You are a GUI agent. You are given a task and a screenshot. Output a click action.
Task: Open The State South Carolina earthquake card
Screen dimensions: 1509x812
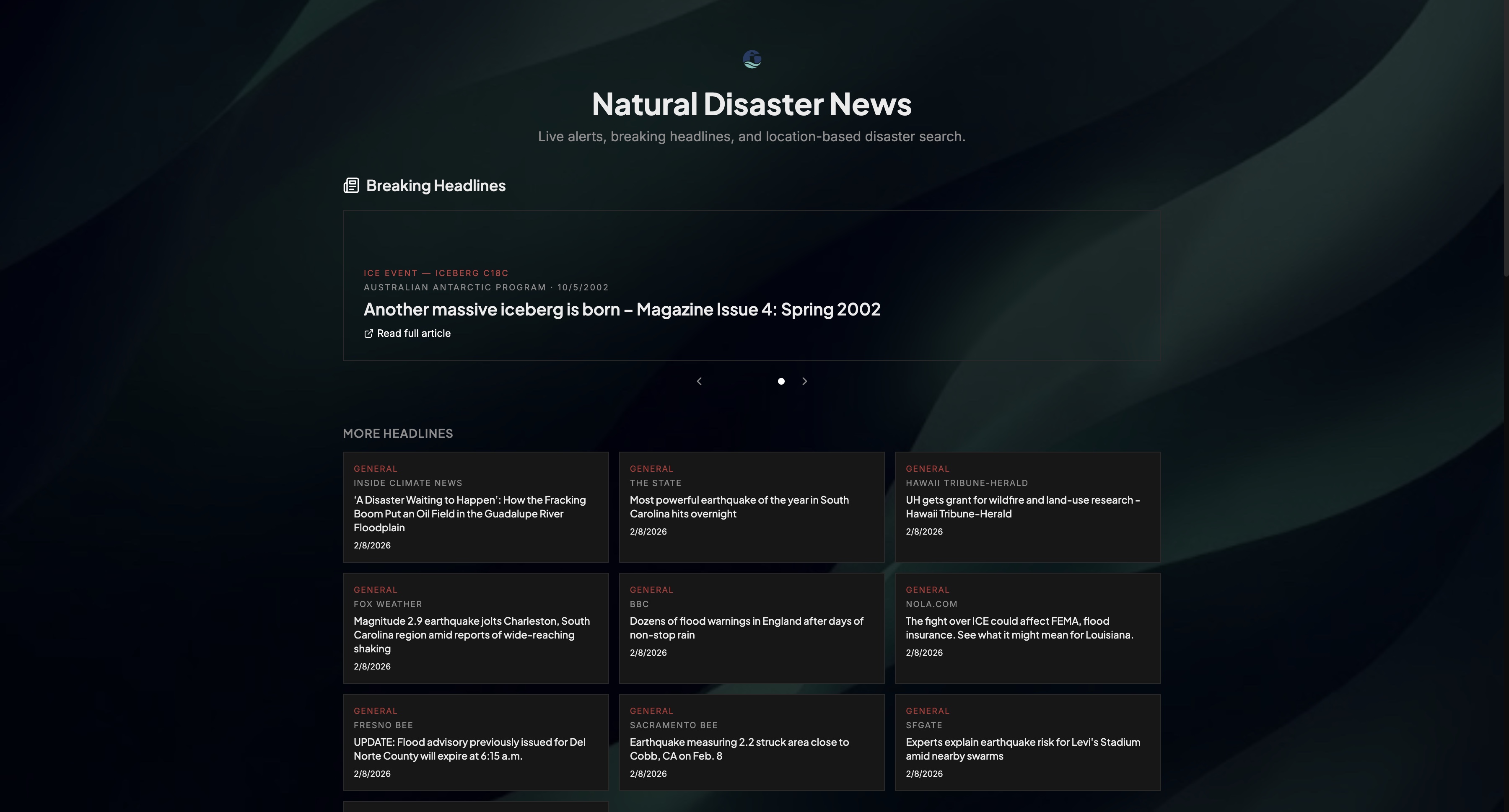751,507
